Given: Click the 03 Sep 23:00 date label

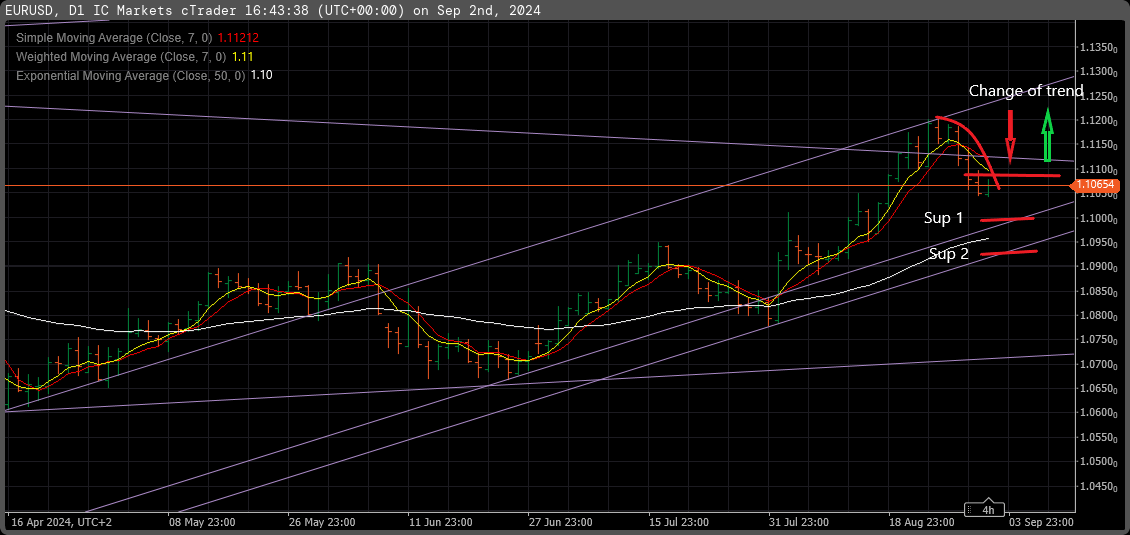Looking at the screenshot, I should 1041,522.
